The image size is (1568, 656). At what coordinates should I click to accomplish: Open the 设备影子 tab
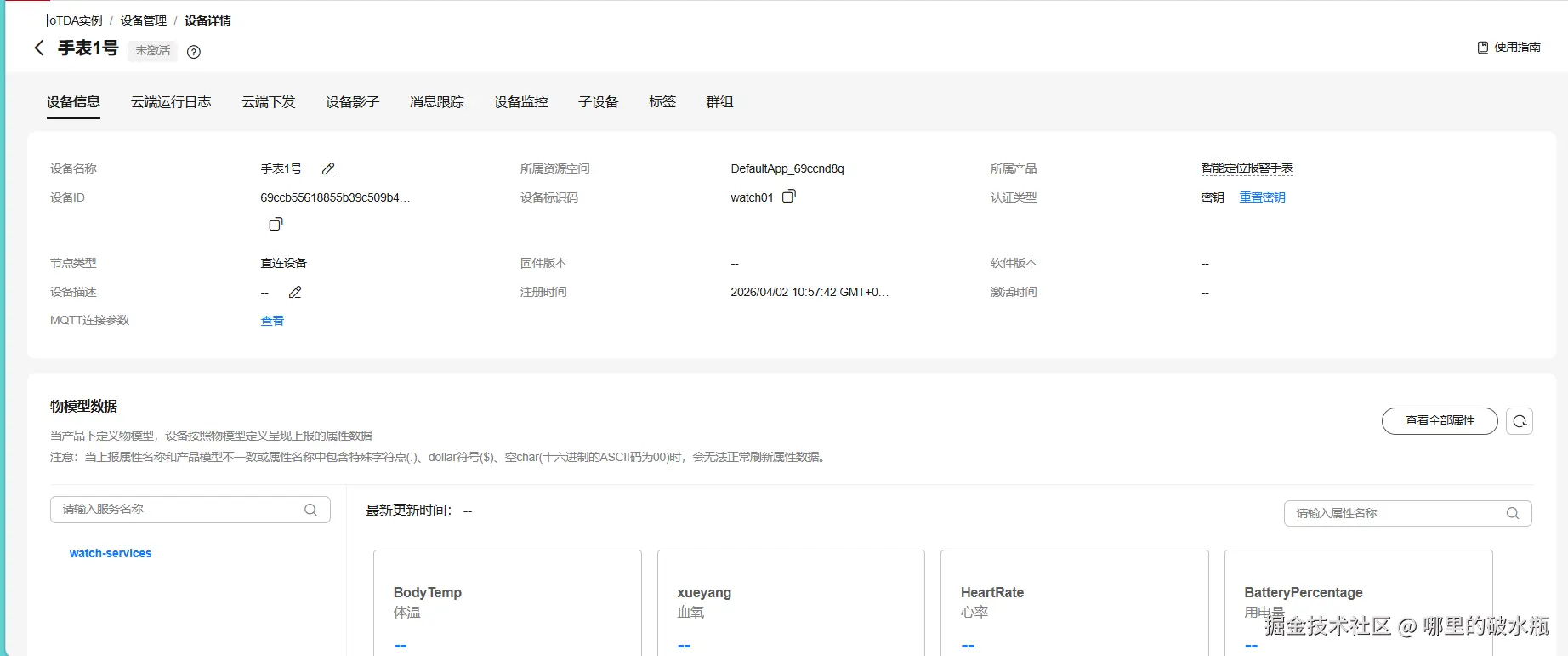(352, 102)
